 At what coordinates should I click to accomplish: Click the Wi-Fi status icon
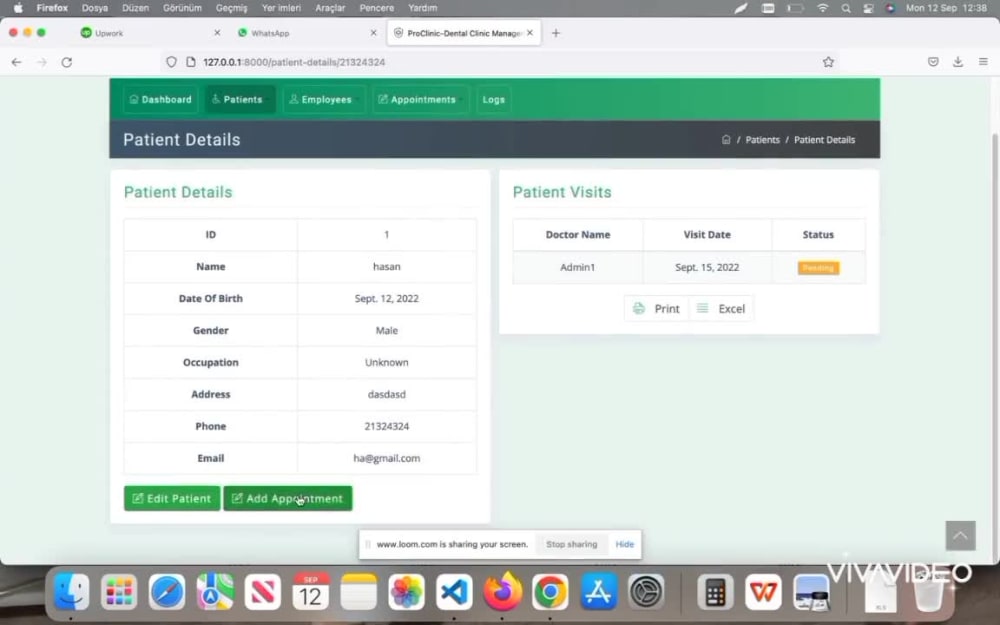823,8
